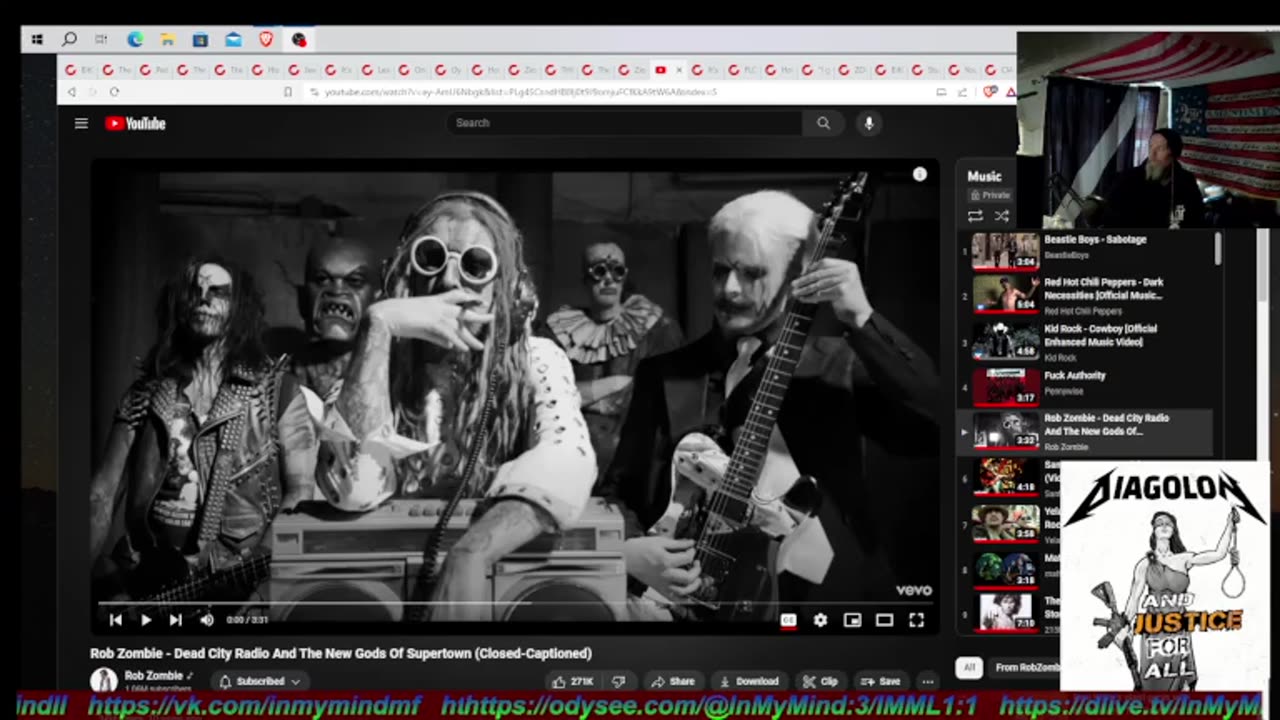
Task: Click the Share button
Action: click(672, 681)
